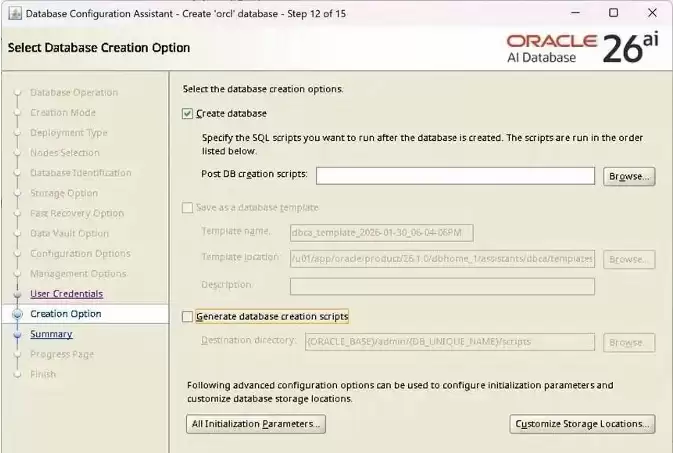Click the Template name field
673x453 pixels.
pos(382,233)
